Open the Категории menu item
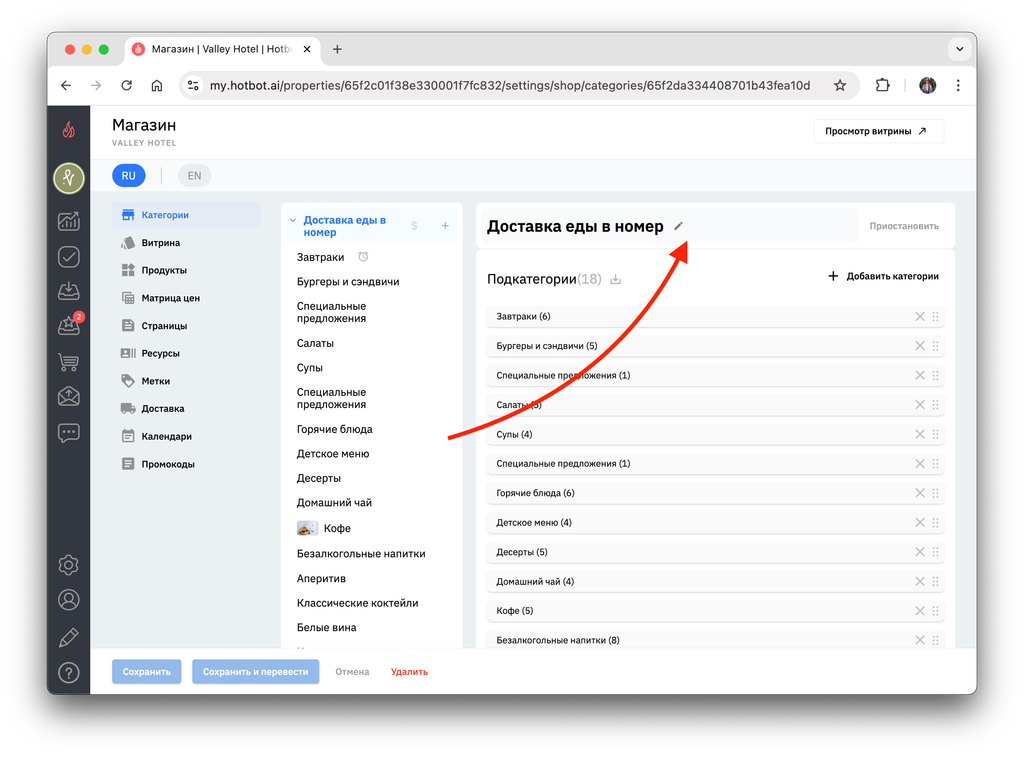This screenshot has width=1024, height=757. pos(186,215)
